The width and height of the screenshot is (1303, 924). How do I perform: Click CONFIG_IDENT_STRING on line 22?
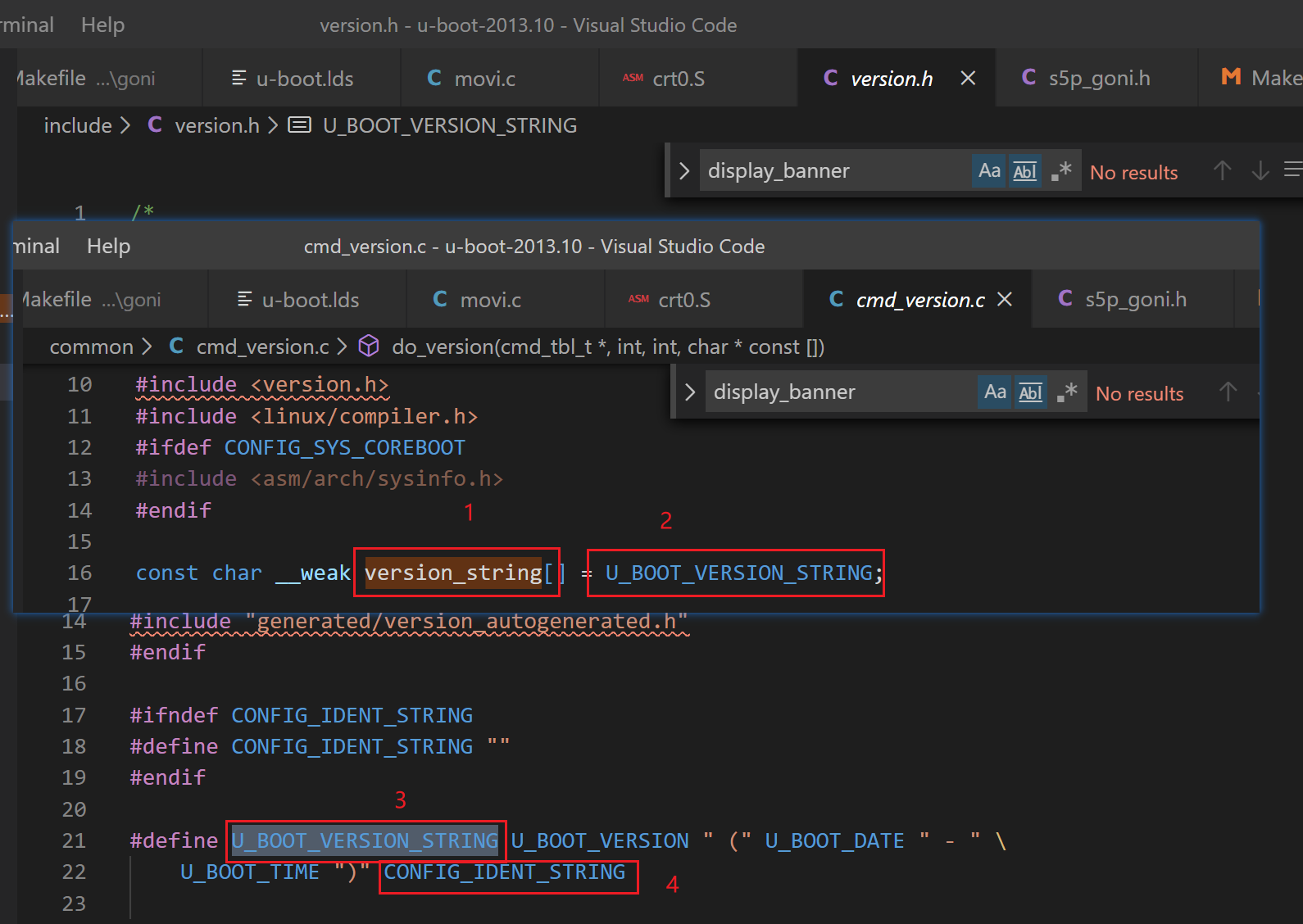[x=505, y=872]
